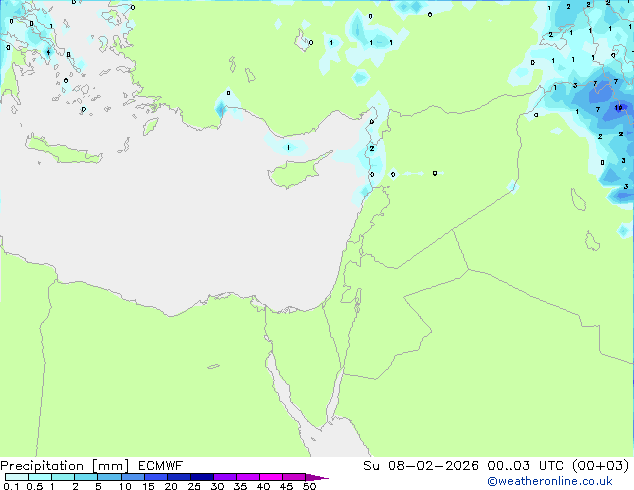This screenshot has height=490, width=634.
Task: Click the '00..03 UTC' time range text
Action: click(x=526, y=466)
